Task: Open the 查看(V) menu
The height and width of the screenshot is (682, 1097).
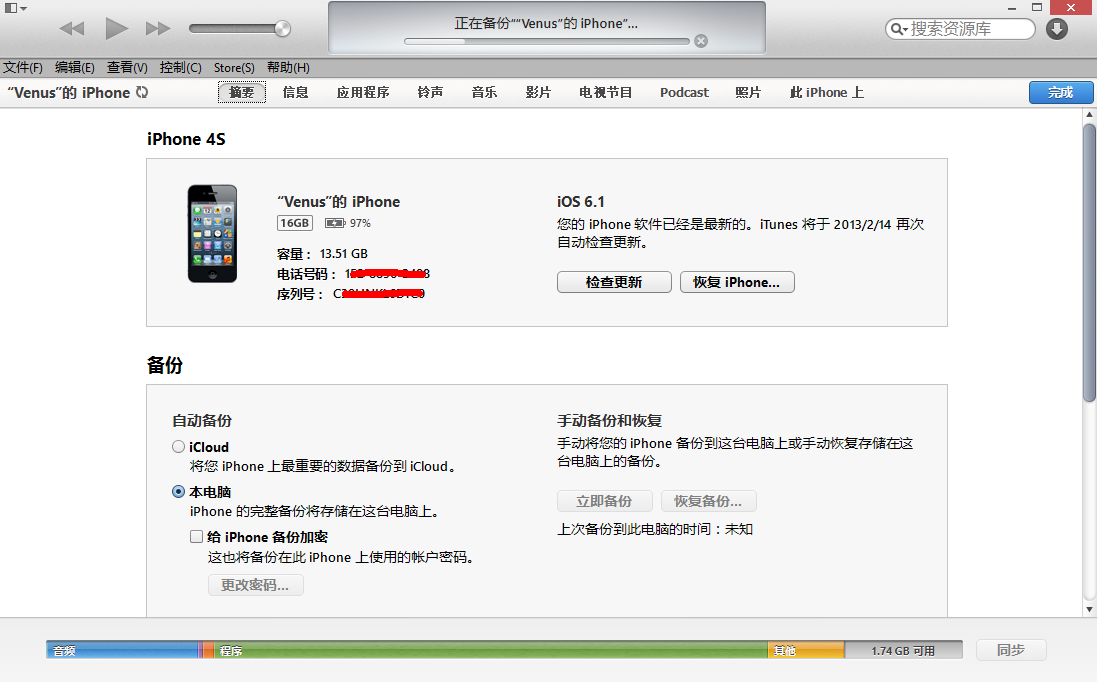Action: [127, 68]
